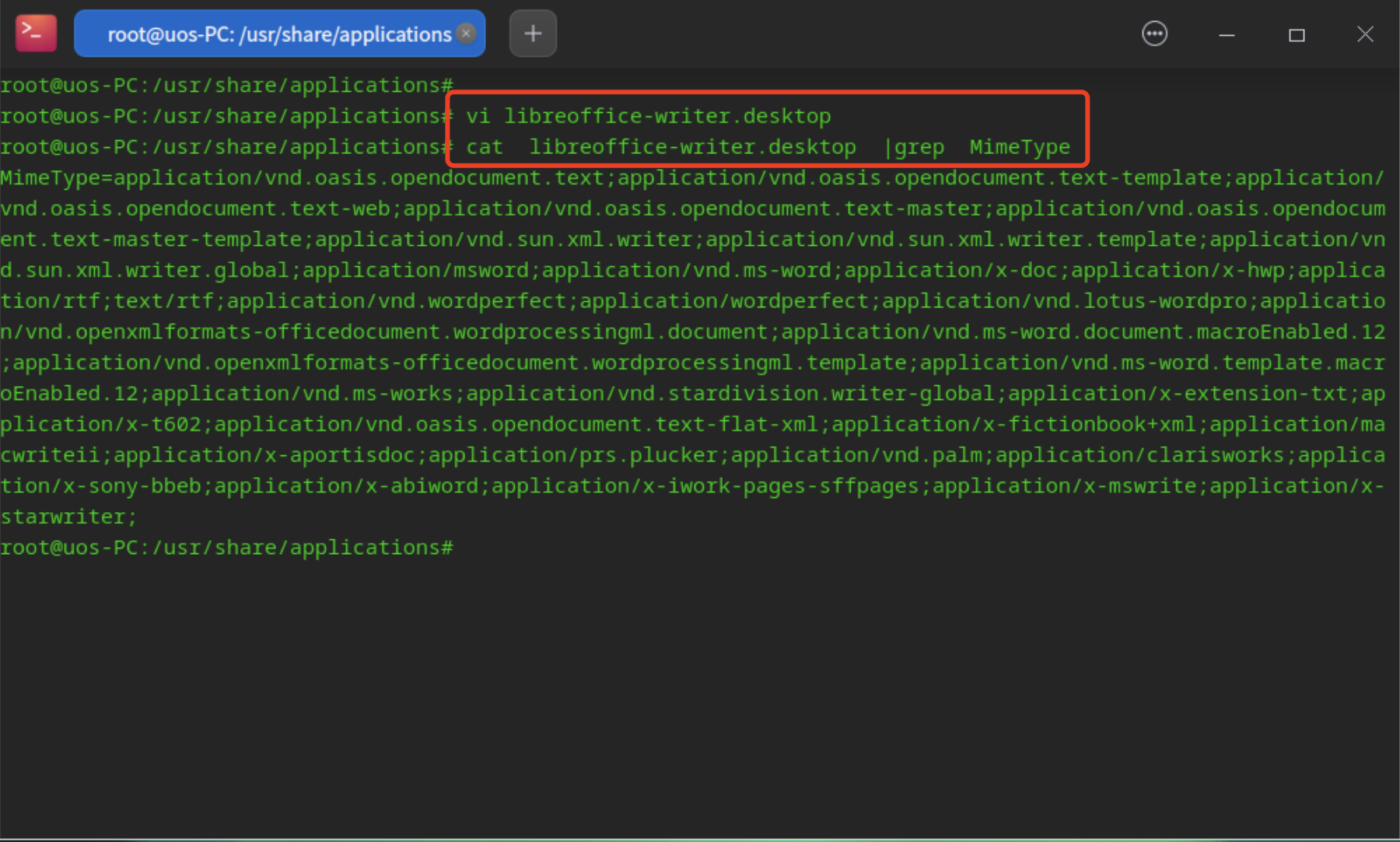Screen dimensions: 1400x842
Task: Click the 'text/rtf' entry in output
Action: click(163, 301)
